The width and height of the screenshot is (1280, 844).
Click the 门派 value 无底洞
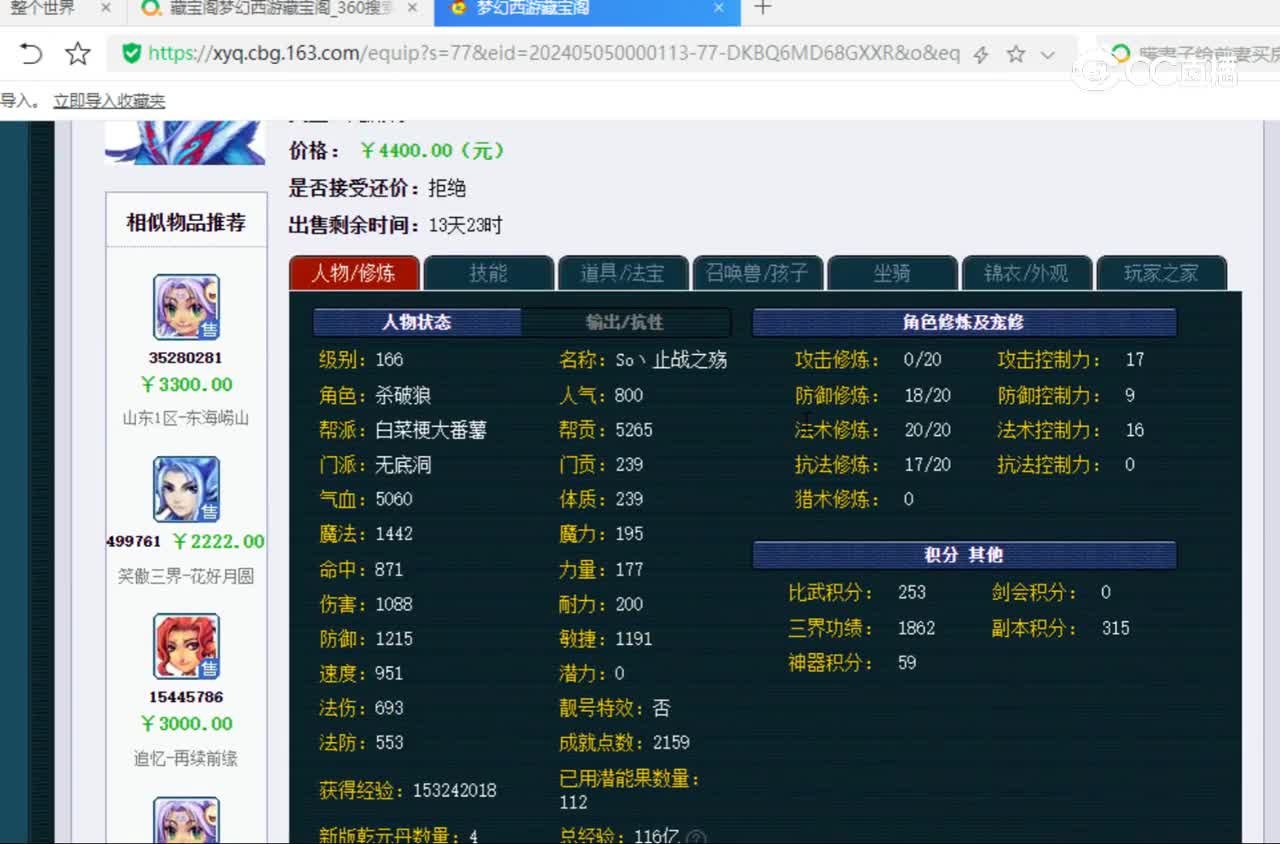pyautogui.click(x=403, y=465)
